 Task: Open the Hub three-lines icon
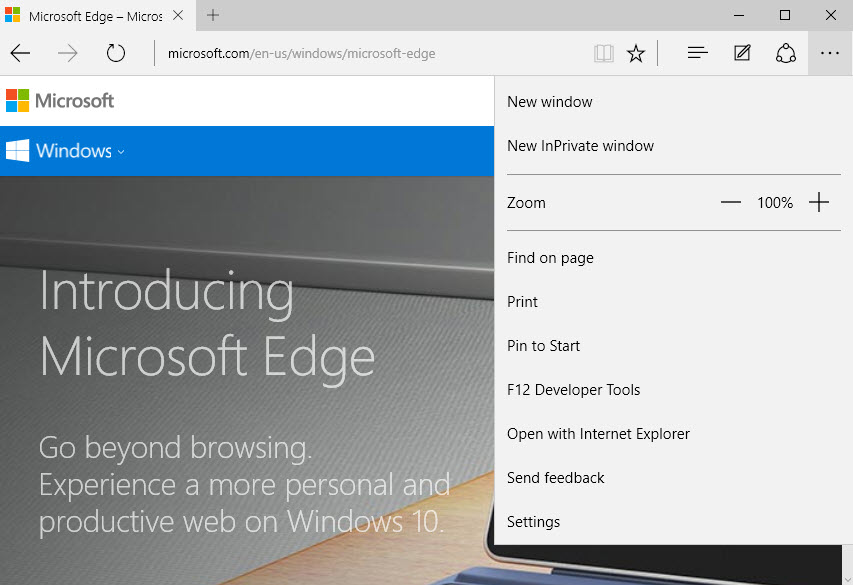pyautogui.click(x=697, y=53)
